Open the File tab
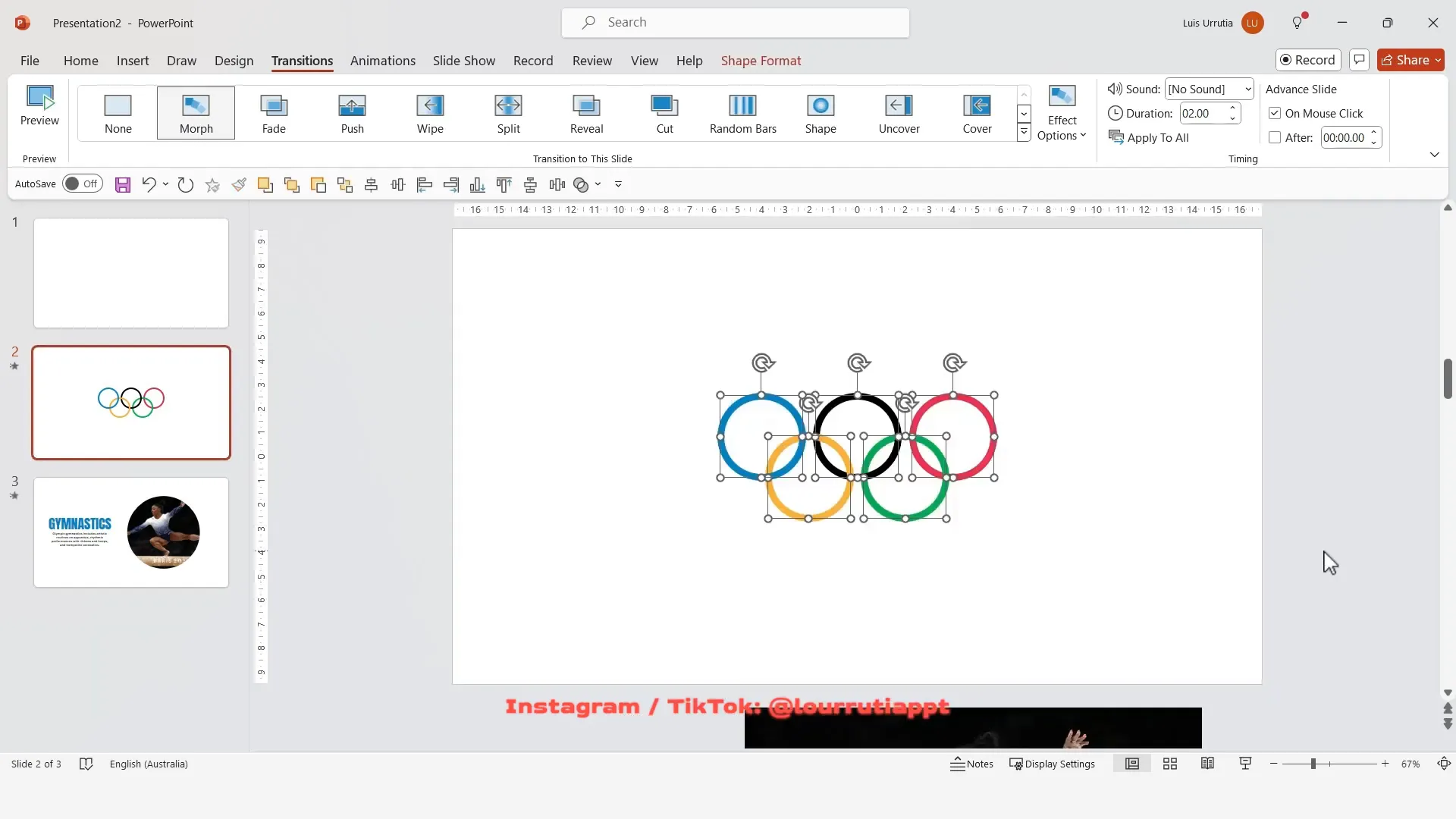Image resolution: width=1456 pixels, height=819 pixels. pos(30,61)
